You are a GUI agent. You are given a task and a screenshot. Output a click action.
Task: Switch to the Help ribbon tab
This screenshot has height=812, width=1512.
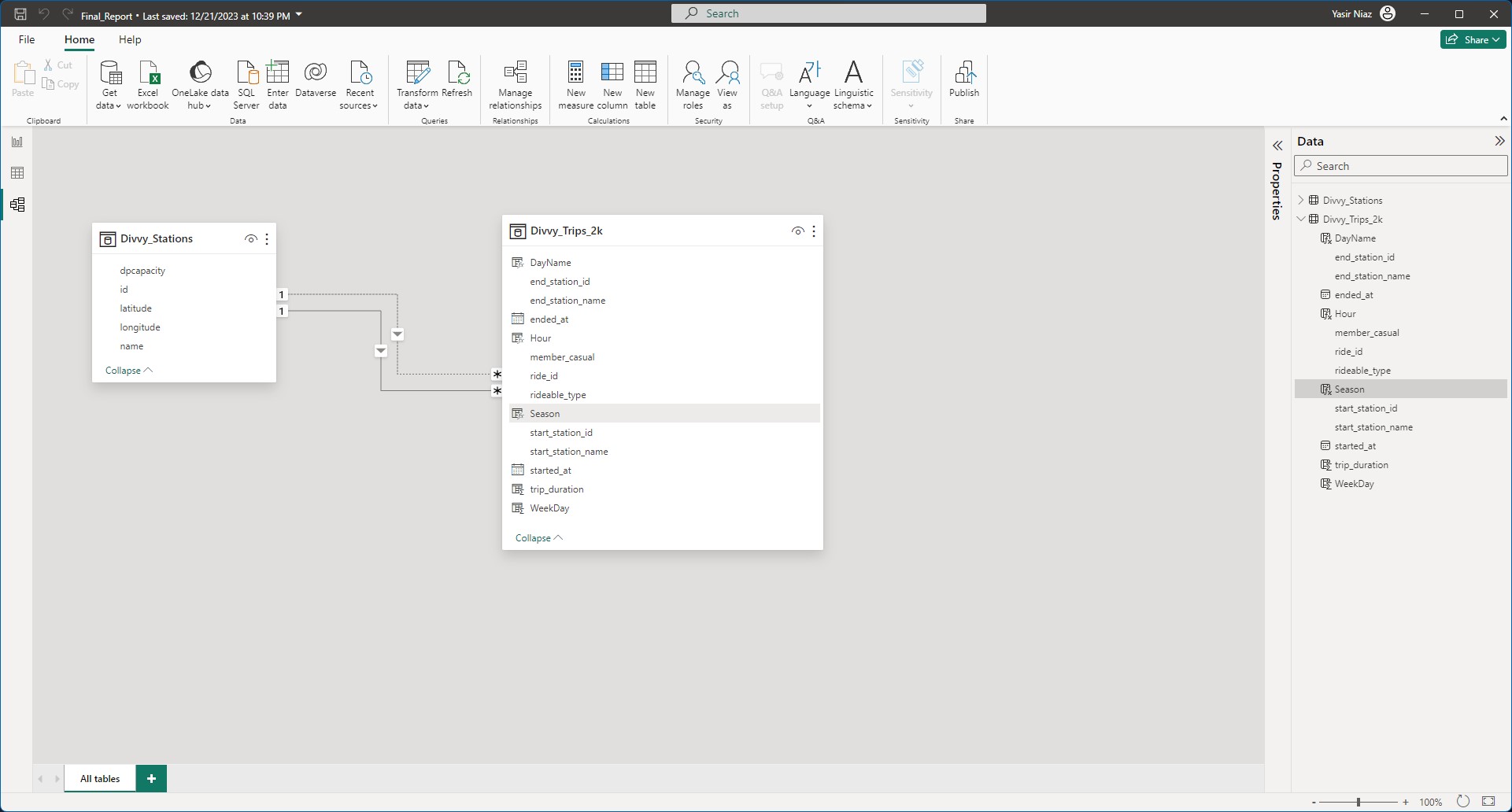coord(130,39)
